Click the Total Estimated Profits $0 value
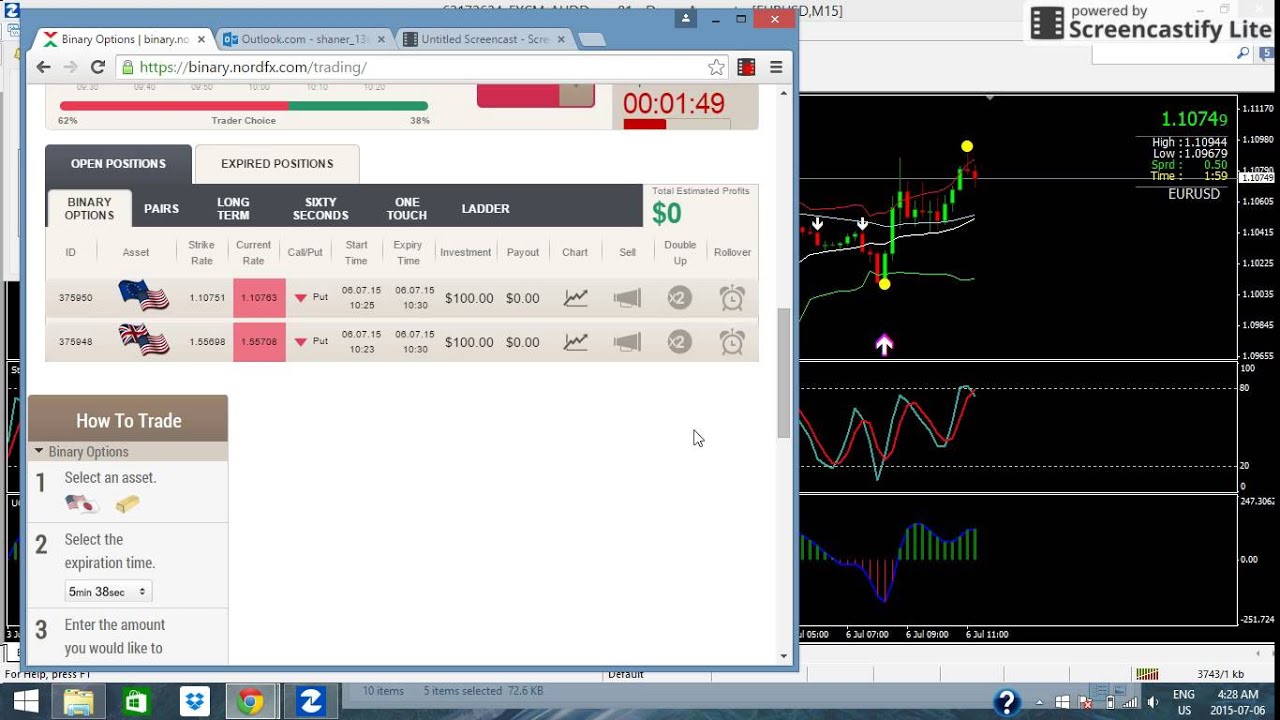Screen dimensions: 1280x720 pos(667,213)
